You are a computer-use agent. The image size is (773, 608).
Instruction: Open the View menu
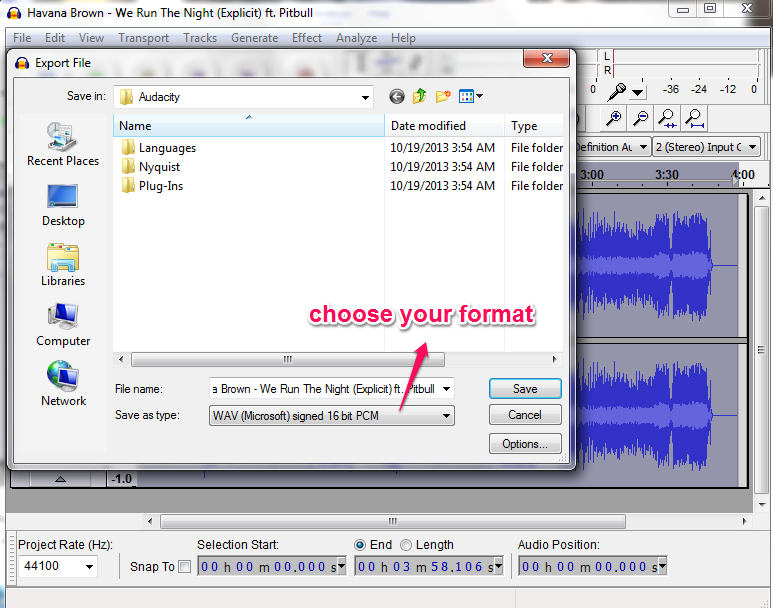[91, 38]
